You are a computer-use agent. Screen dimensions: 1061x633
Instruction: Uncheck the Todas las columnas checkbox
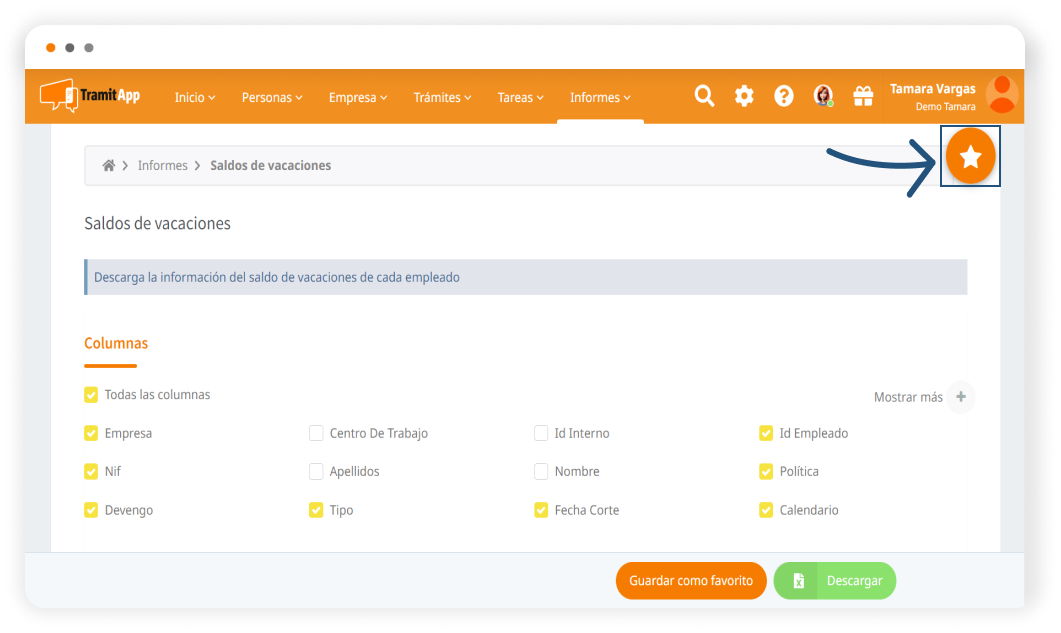coord(91,395)
